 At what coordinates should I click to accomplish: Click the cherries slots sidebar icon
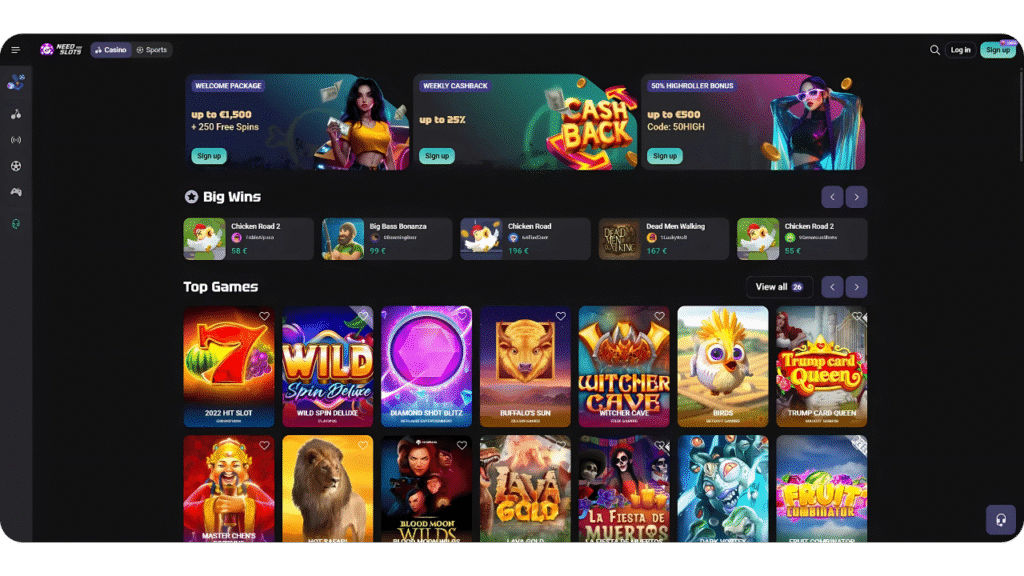click(x=16, y=114)
